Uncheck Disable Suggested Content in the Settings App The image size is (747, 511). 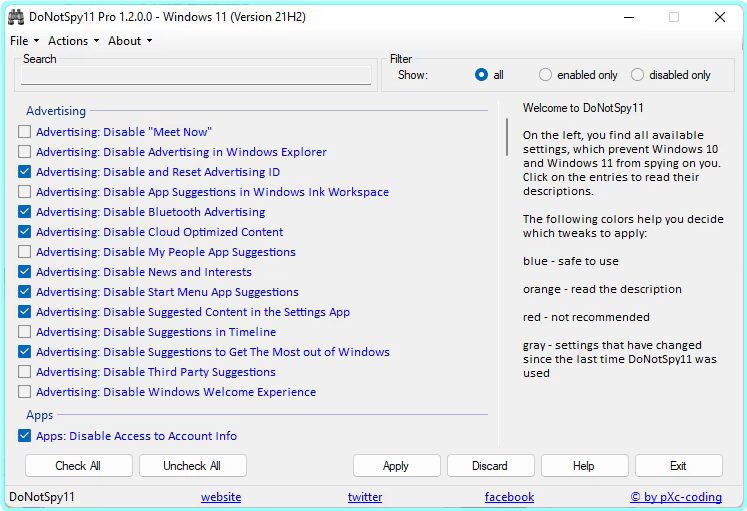click(x=24, y=311)
